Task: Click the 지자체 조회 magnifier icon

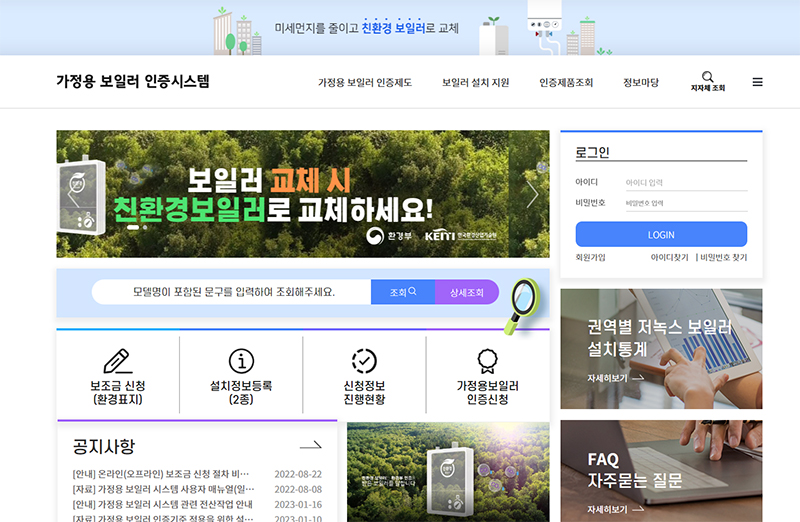Action: tap(708, 77)
